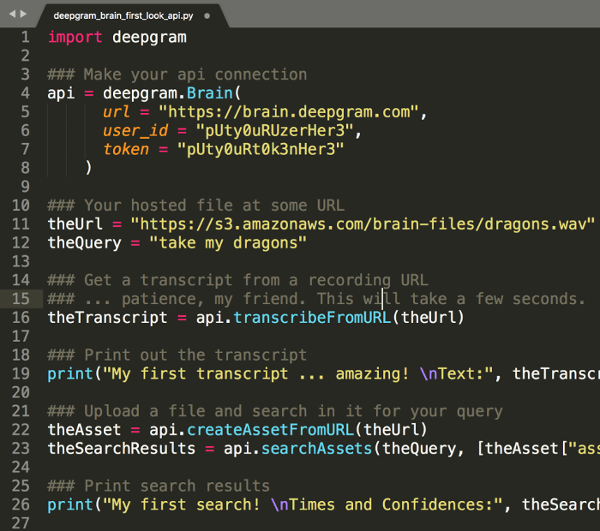Click "theUrl" variable on line 11
600x531 pixels.
pyautogui.click(x=75, y=224)
